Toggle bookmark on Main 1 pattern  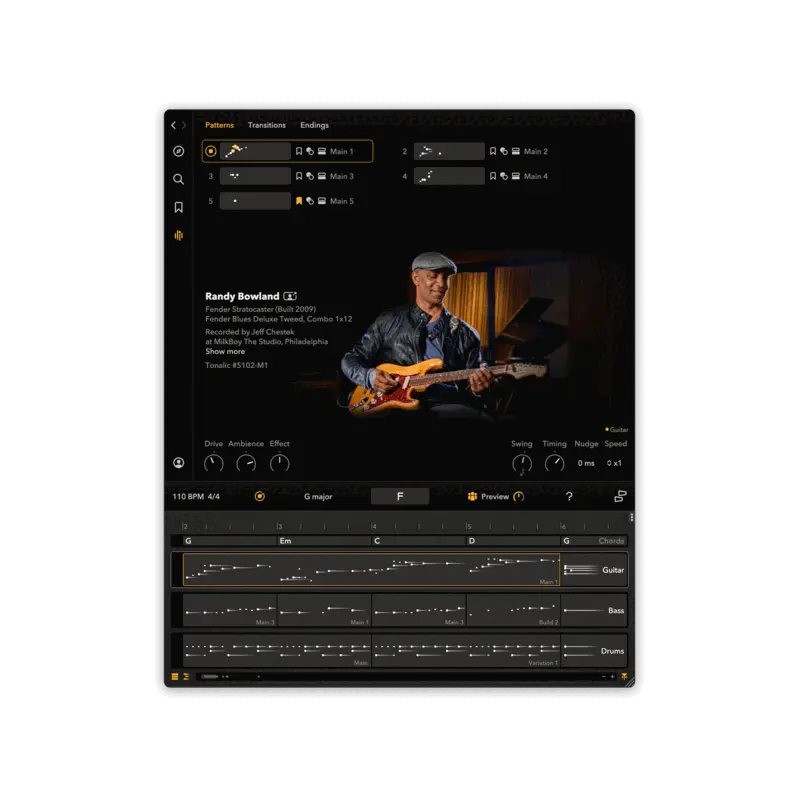[x=299, y=152]
